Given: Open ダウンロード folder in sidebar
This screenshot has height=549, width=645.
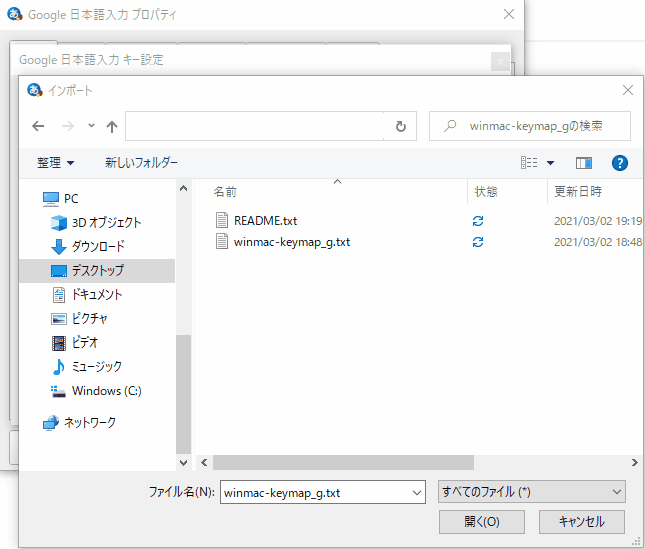Looking at the screenshot, I should [88, 247].
